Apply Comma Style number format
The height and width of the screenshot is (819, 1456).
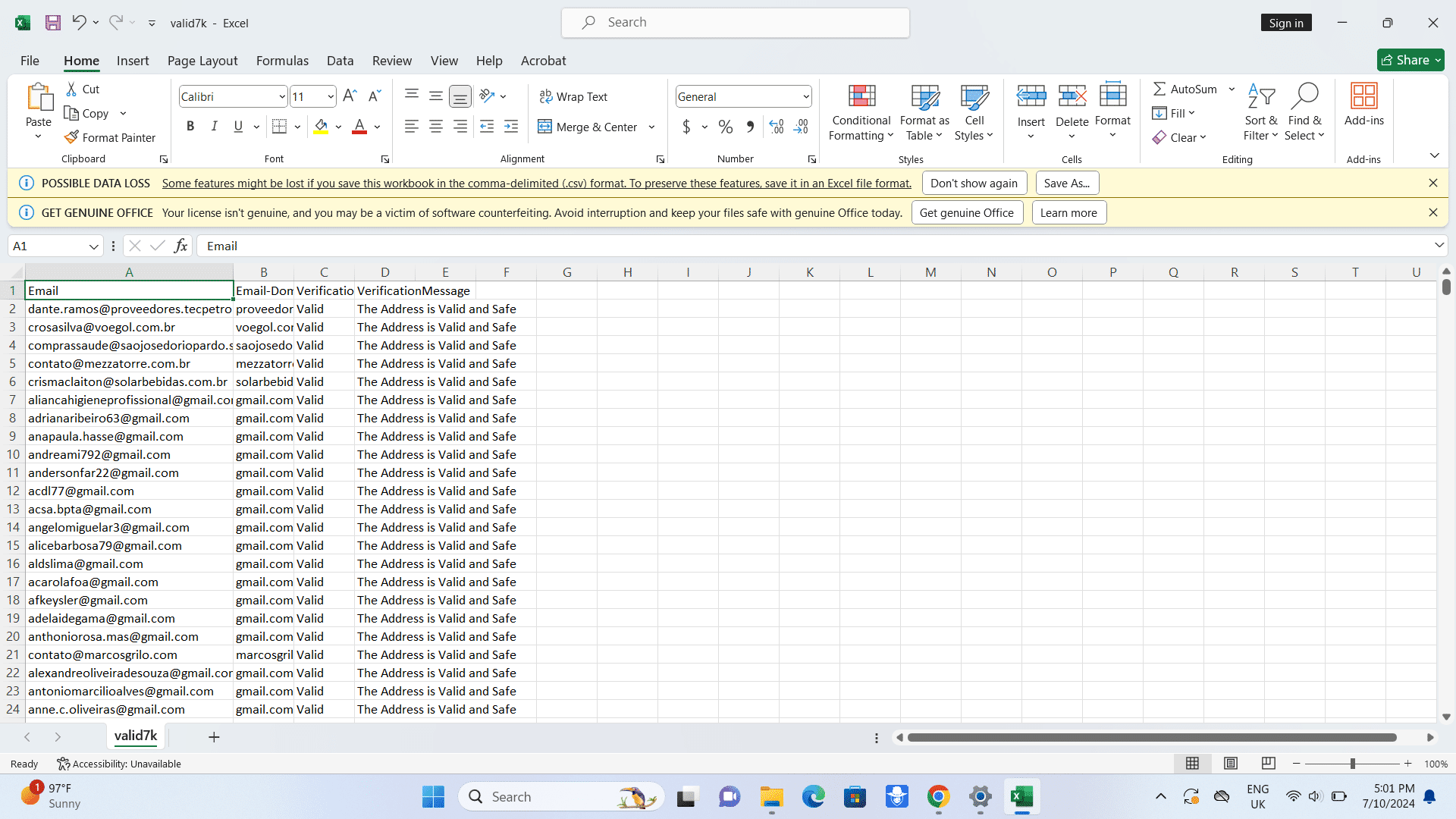(750, 127)
